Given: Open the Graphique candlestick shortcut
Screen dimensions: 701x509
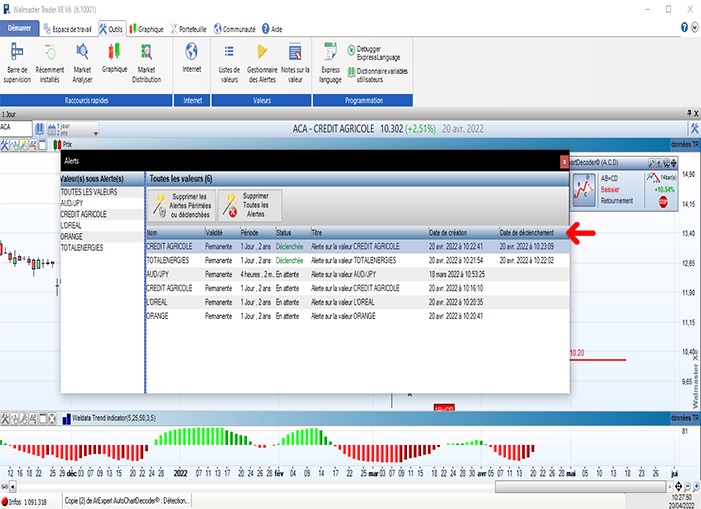Looking at the screenshot, I should [x=114, y=58].
